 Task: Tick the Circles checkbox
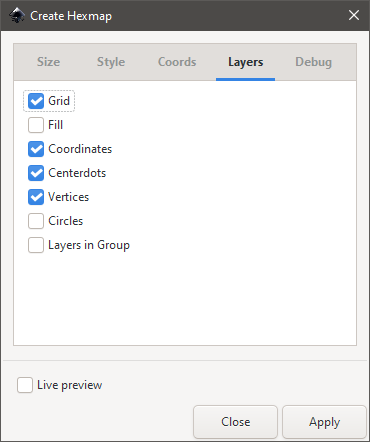(36, 221)
